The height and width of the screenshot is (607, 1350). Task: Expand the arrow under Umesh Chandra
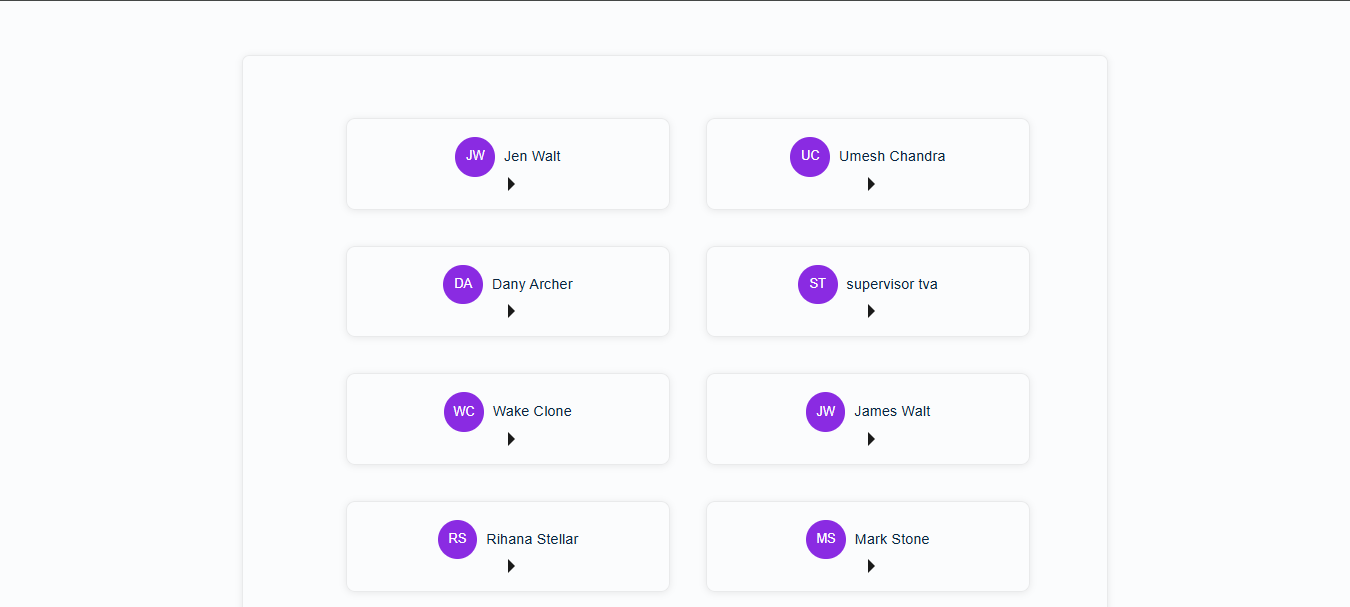(x=871, y=184)
